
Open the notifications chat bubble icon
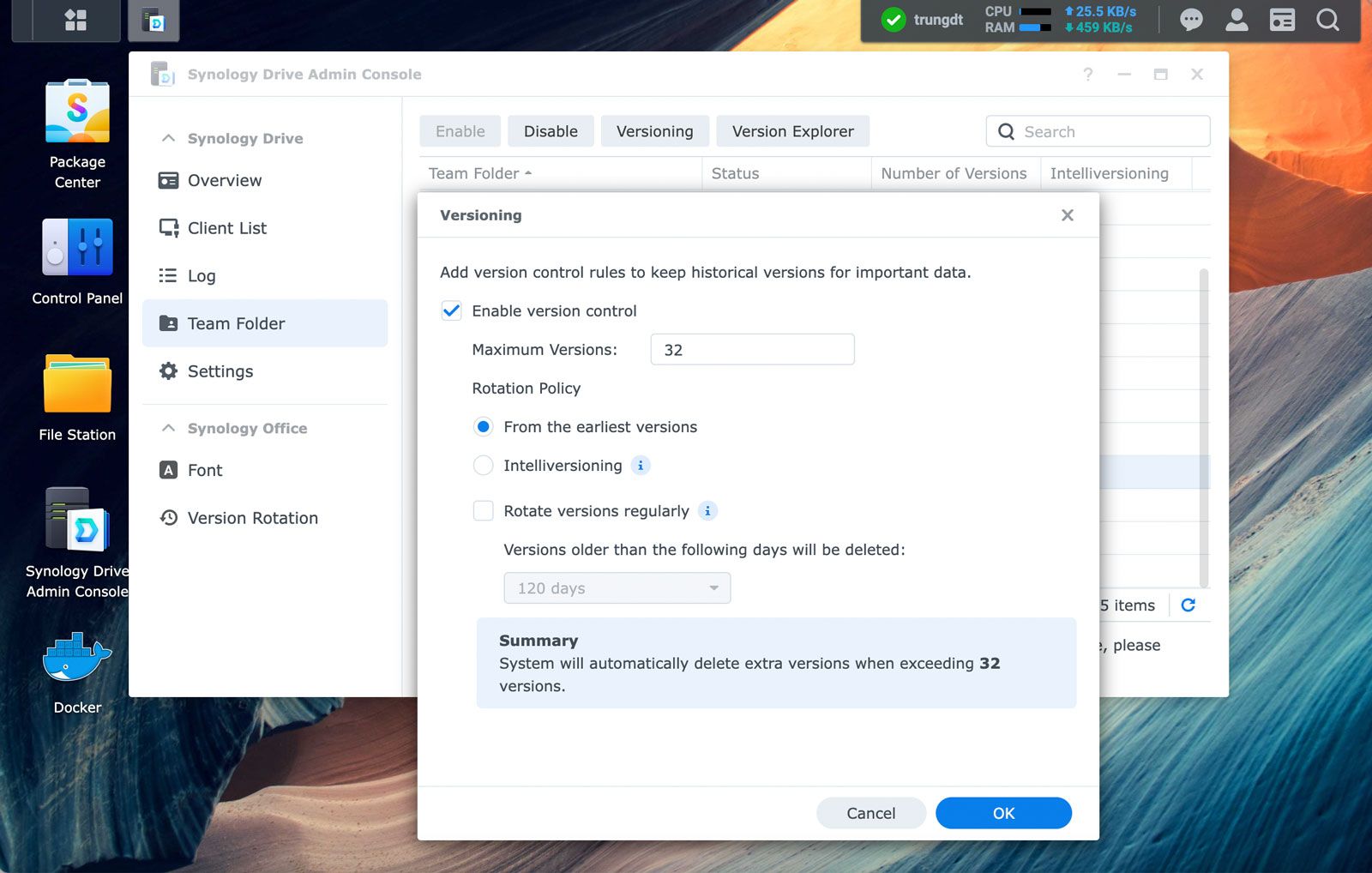tap(1191, 20)
